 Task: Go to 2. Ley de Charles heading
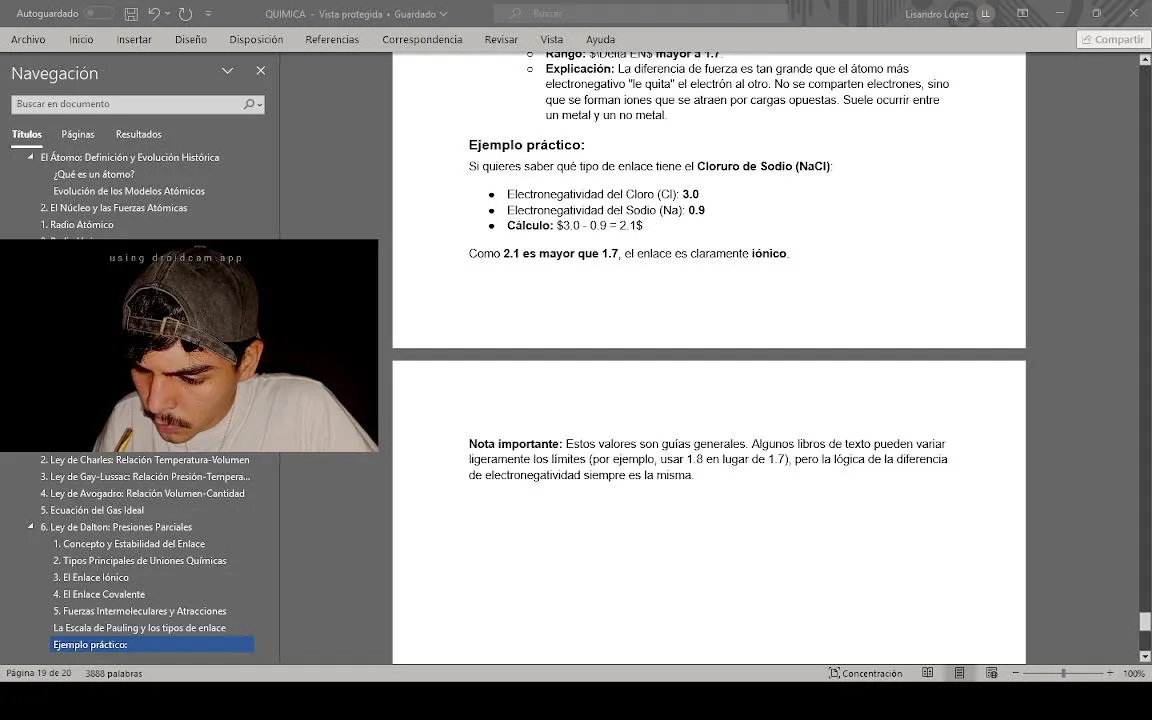tap(145, 460)
